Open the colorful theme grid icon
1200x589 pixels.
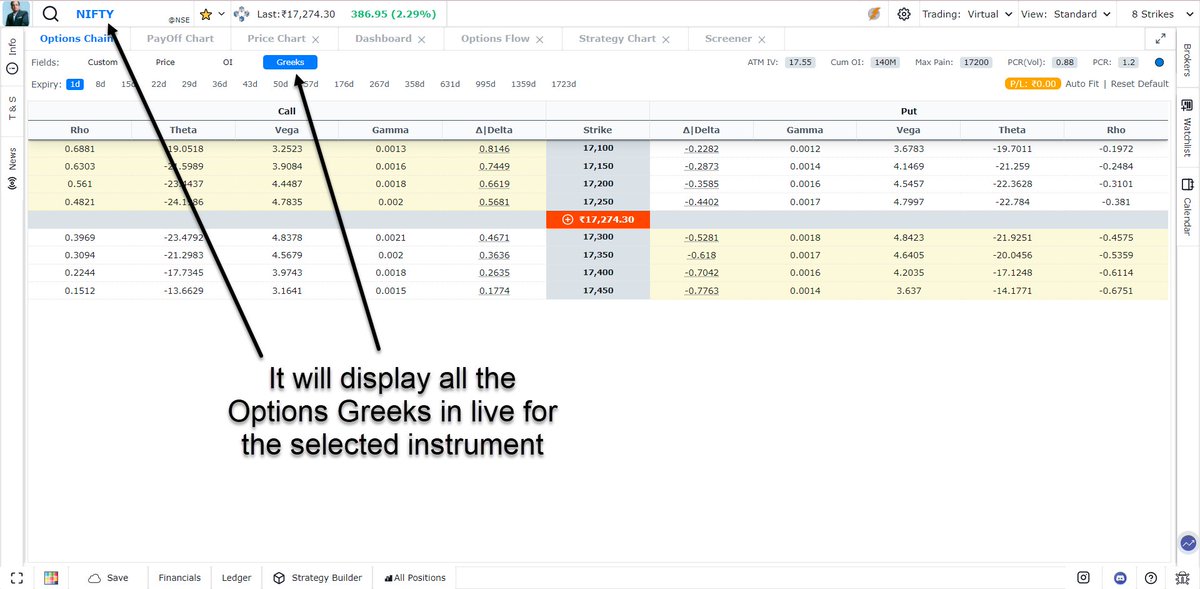(x=51, y=578)
